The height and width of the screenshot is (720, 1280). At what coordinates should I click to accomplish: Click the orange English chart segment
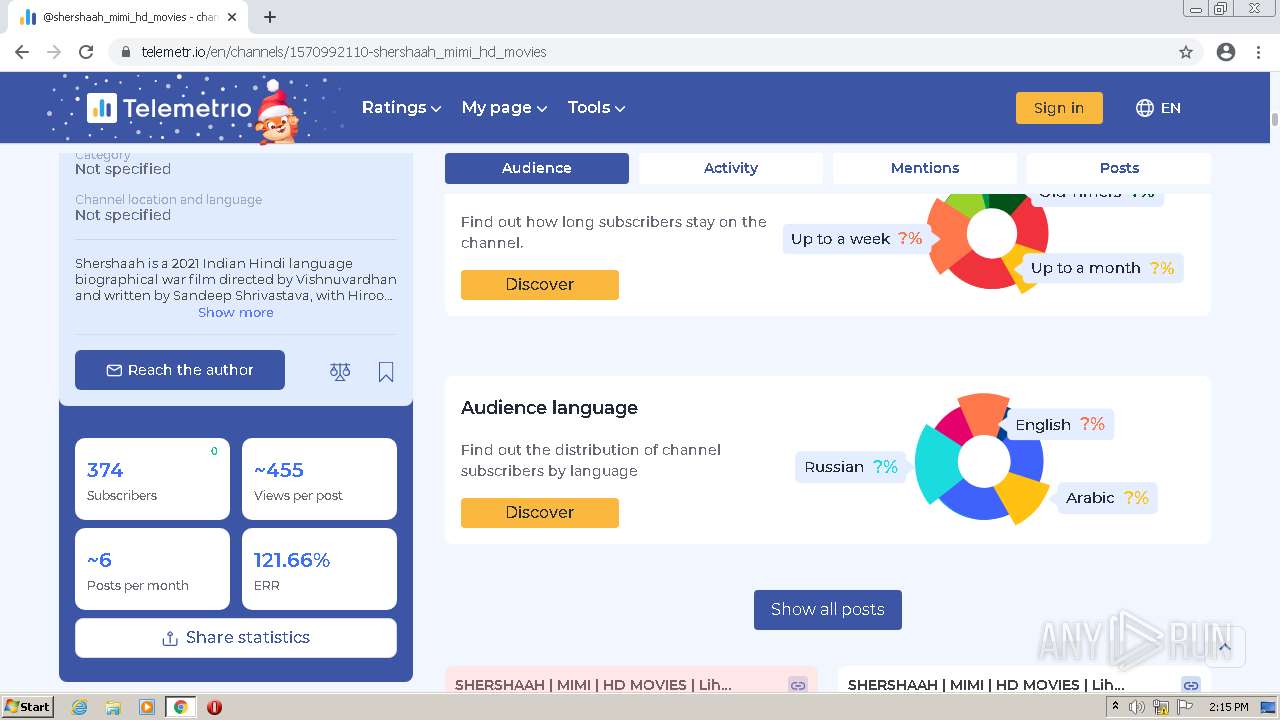(x=984, y=412)
